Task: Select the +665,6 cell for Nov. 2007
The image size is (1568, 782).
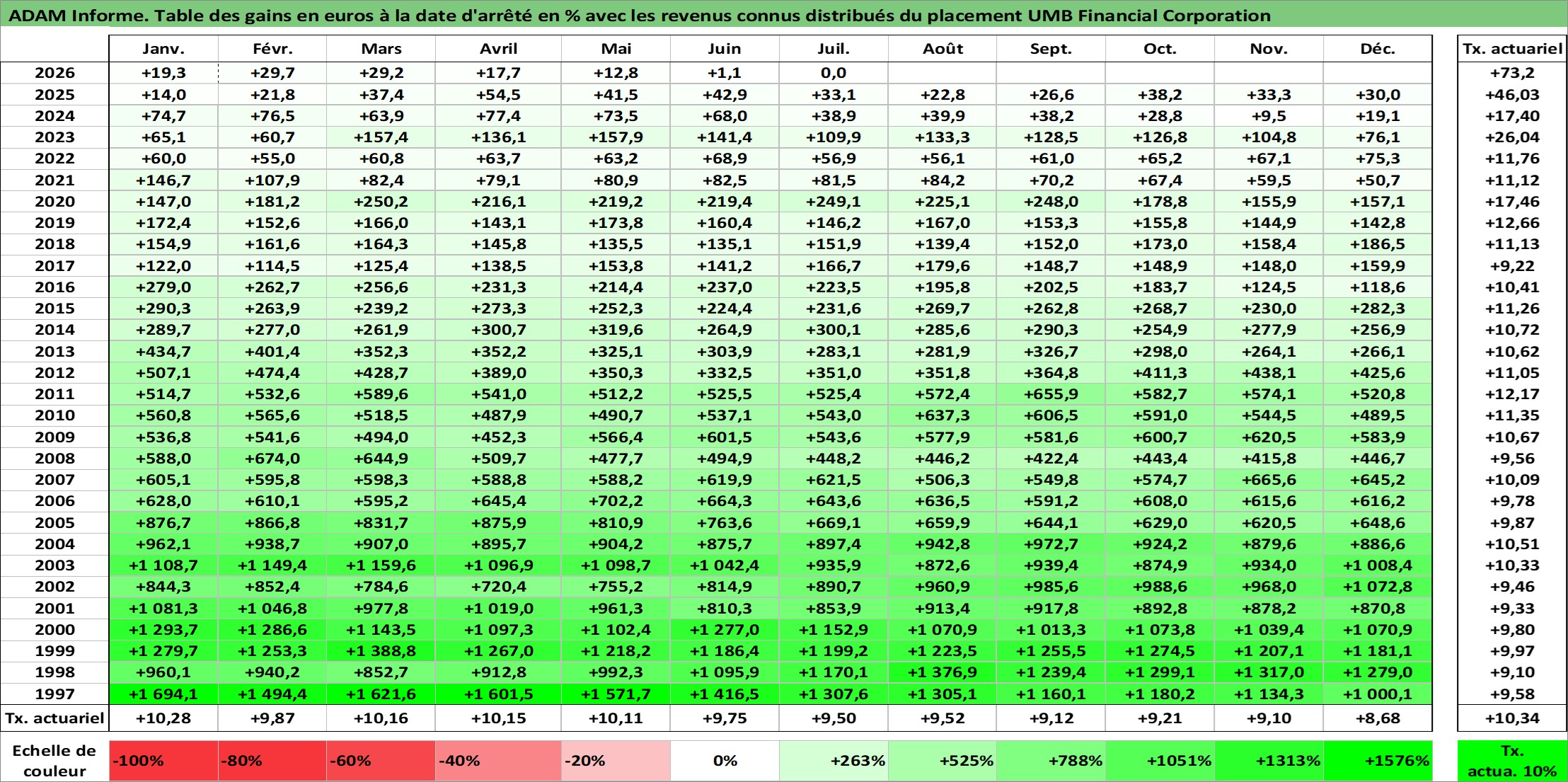Action: (x=1269, y=480)
